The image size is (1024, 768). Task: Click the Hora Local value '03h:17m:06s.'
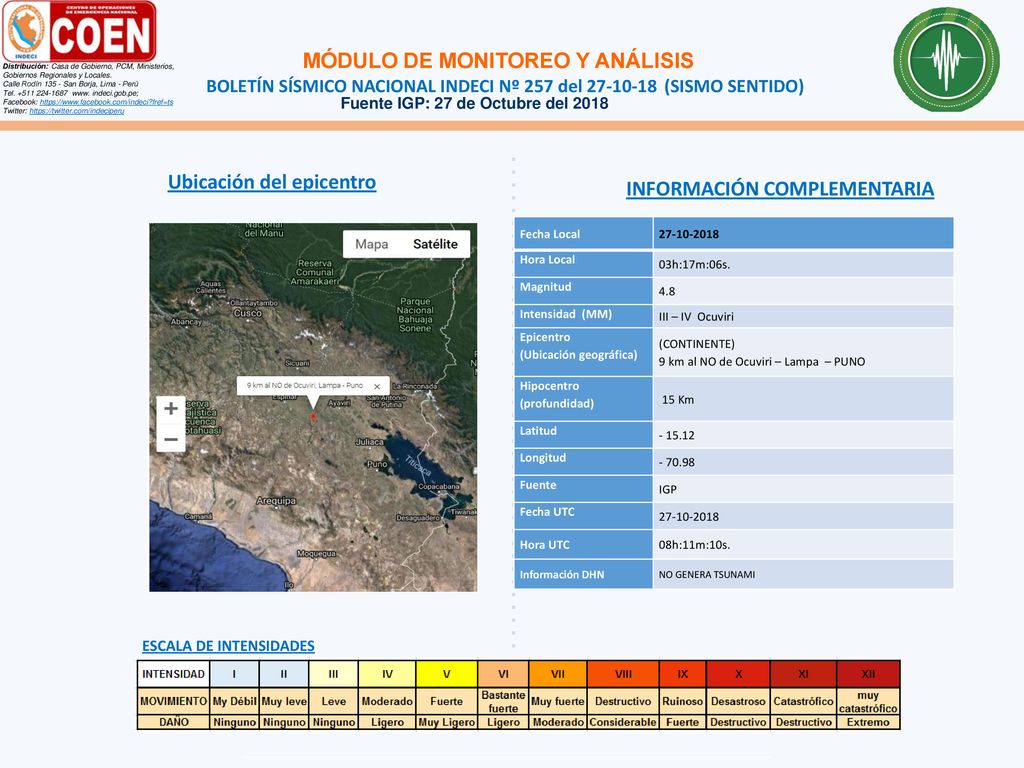click(x=694, y=264)
